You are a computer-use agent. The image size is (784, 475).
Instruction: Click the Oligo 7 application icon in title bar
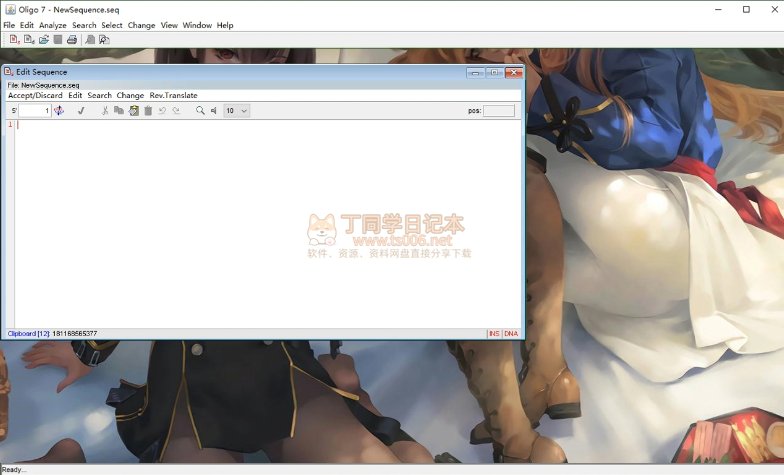(x=10, y=10)
